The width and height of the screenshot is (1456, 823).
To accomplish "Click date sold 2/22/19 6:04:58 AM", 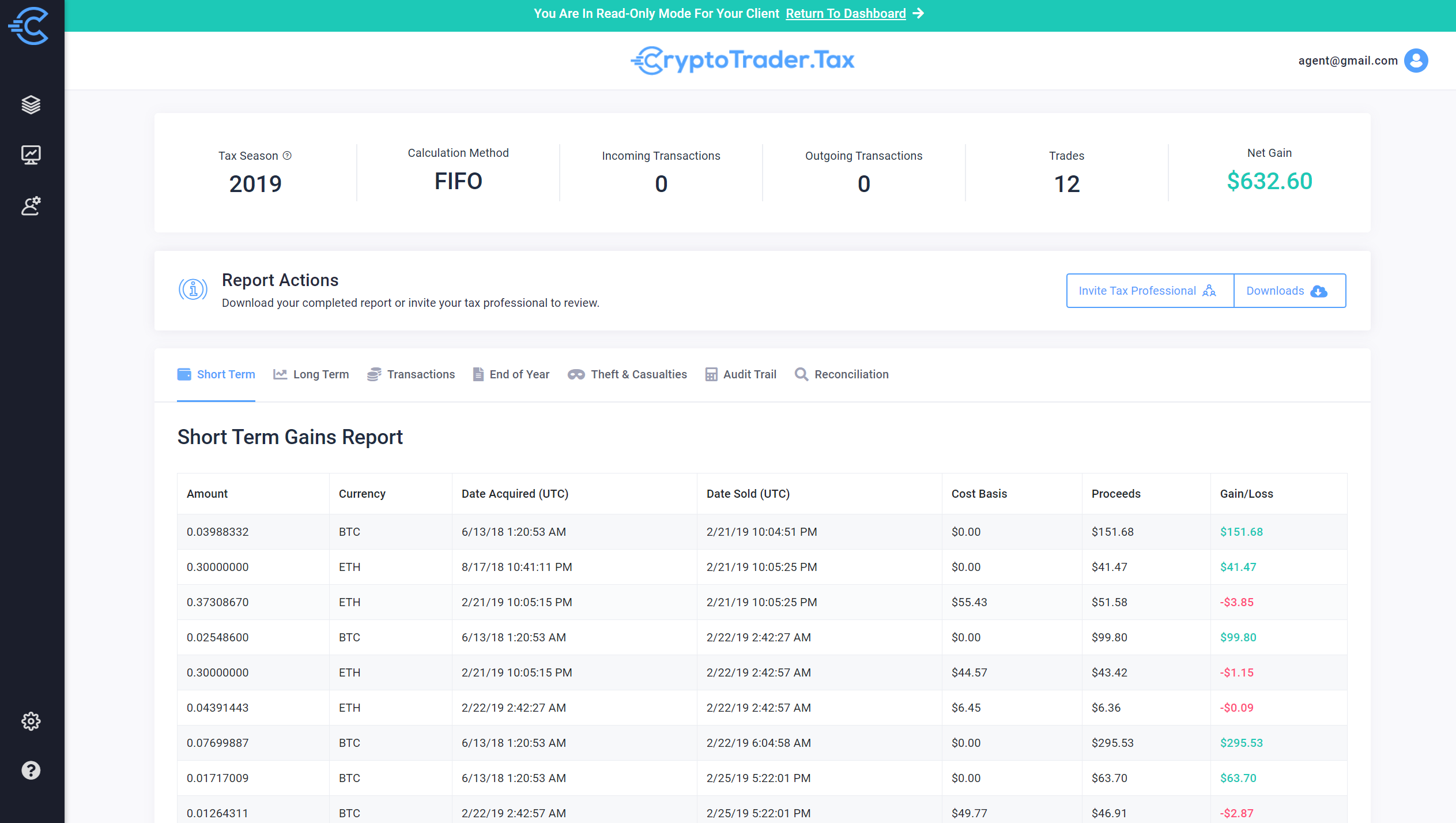I will point(759,743).
